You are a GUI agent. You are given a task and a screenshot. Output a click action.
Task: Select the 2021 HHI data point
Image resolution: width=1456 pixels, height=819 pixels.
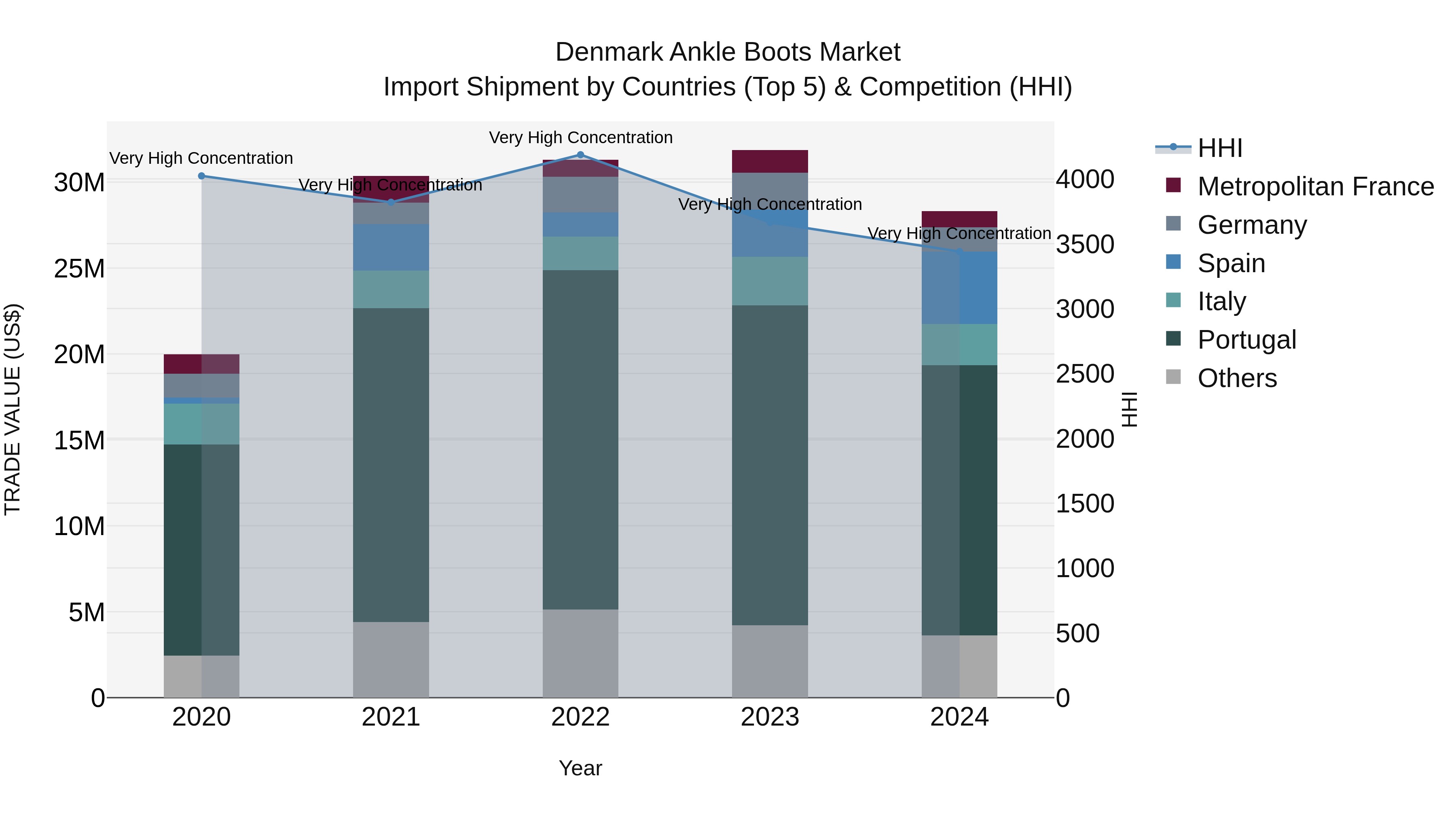(x=391, y=202)
